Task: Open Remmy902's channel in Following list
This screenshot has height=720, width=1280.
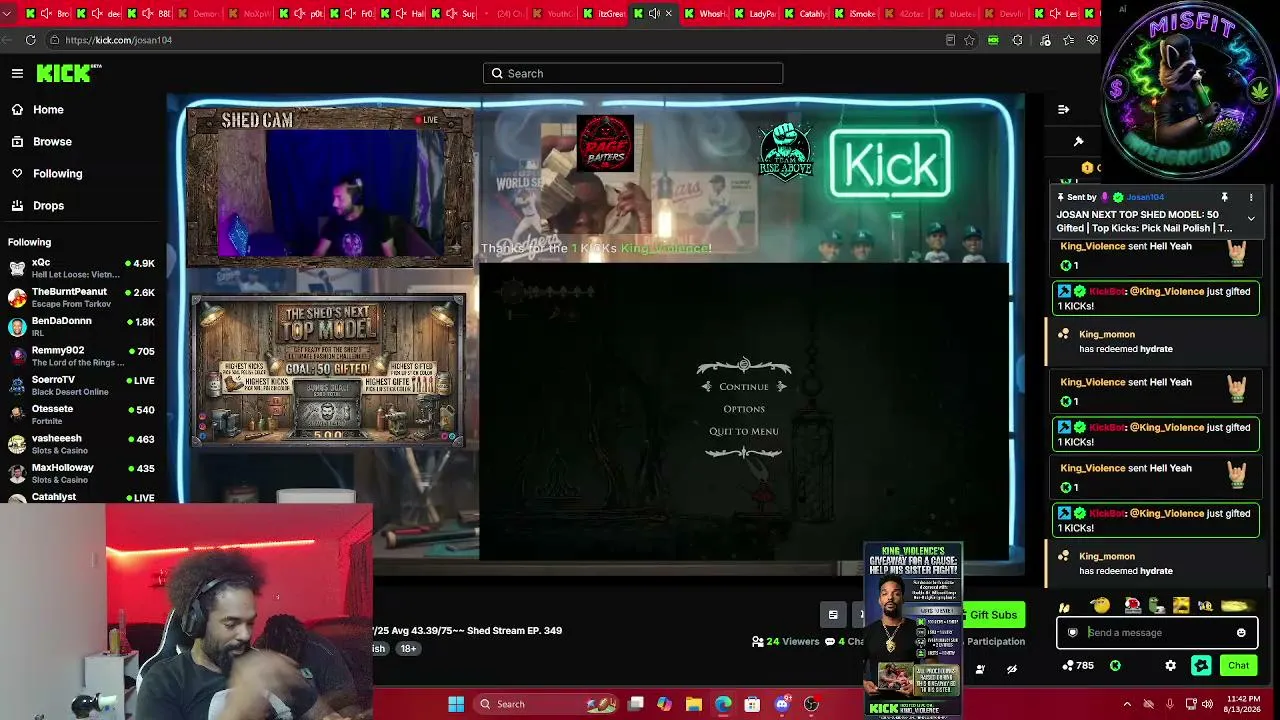Action: 81,356
